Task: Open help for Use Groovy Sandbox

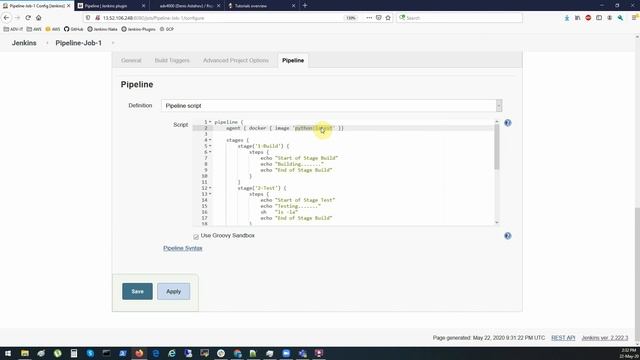Action: tap(508, 236)
